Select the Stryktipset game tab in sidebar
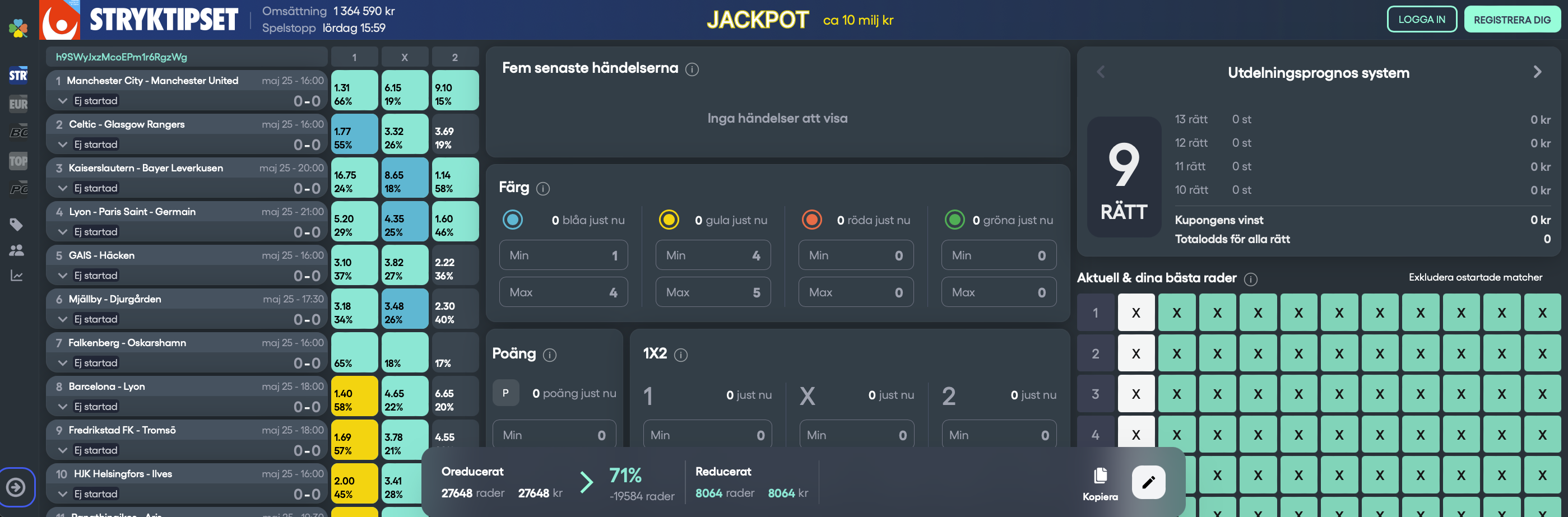Screen dimensions: 1568x517 tap(18, 76)
